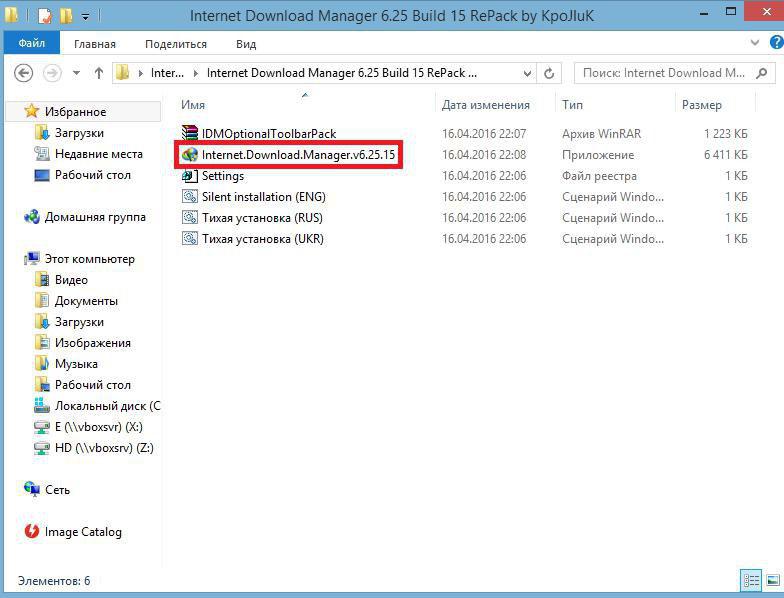Click the 16.04.2016 22:08 date cell
Image resolution: width=784 pixels, height=598 pixels.
point(484,155)
